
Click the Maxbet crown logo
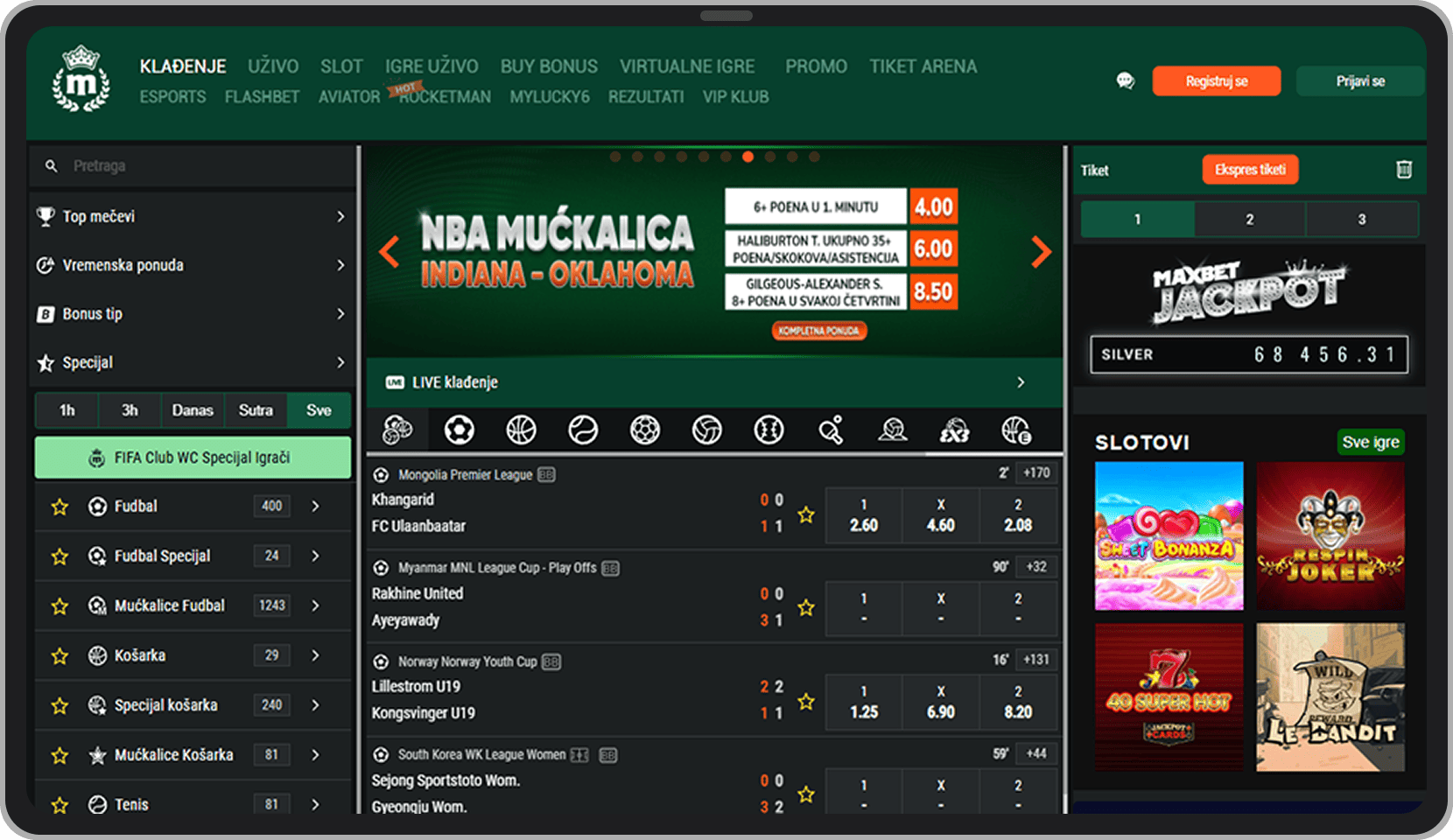81,79
